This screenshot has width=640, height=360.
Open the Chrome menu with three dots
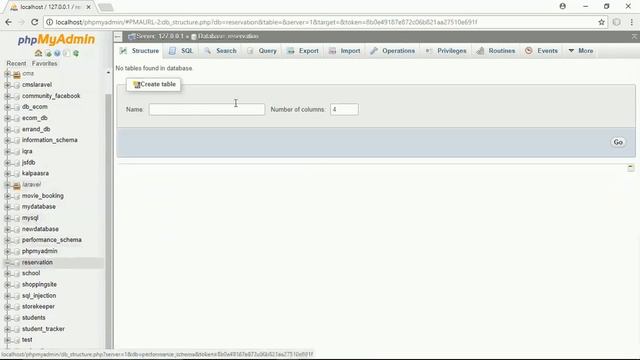pos(631,22)
